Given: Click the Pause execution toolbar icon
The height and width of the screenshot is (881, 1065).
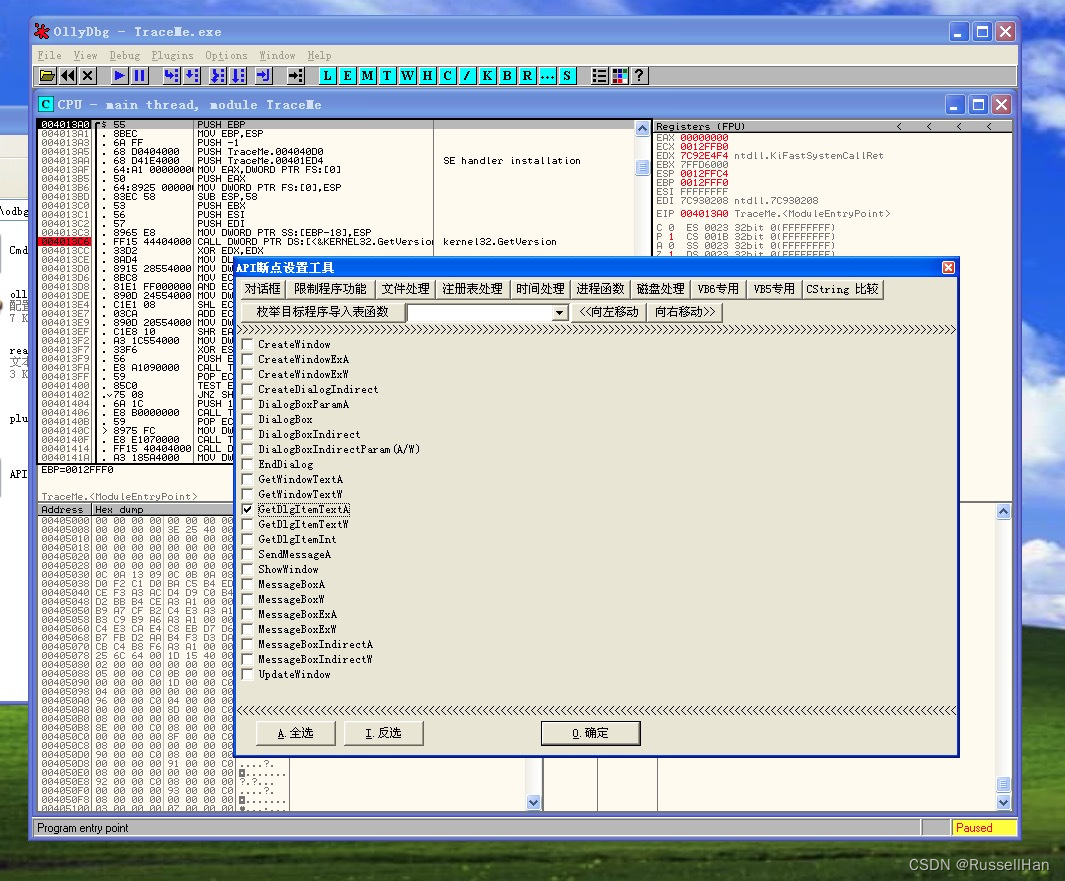Looking at the screenshot, I should point(139,76).
